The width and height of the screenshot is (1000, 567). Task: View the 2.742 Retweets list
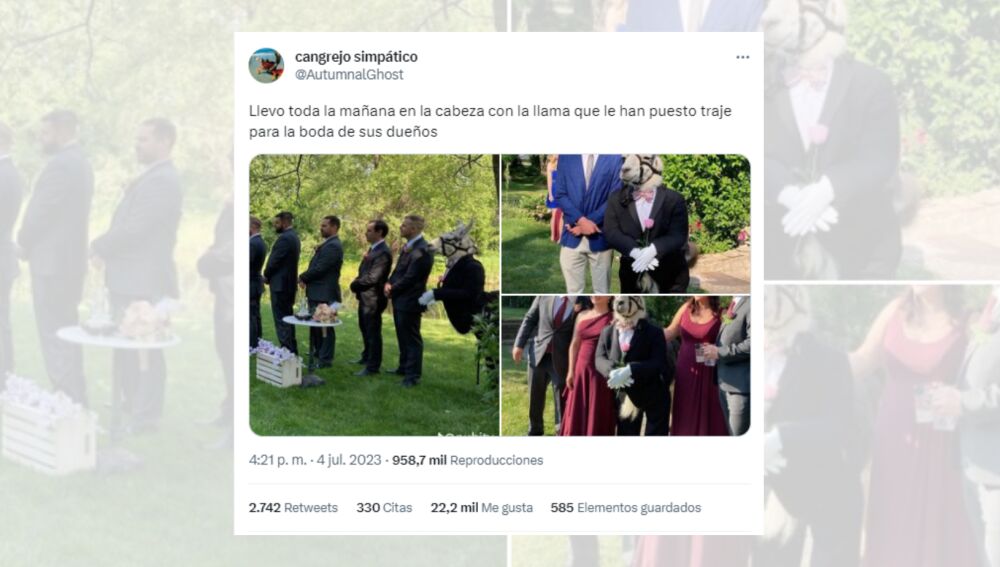click(293, 508)
